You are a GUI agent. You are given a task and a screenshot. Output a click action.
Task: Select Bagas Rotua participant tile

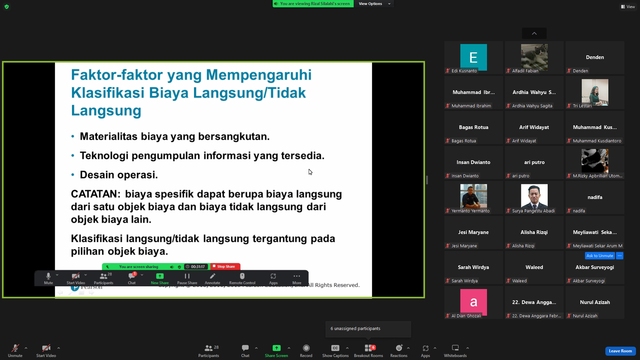tap(473, 128)
